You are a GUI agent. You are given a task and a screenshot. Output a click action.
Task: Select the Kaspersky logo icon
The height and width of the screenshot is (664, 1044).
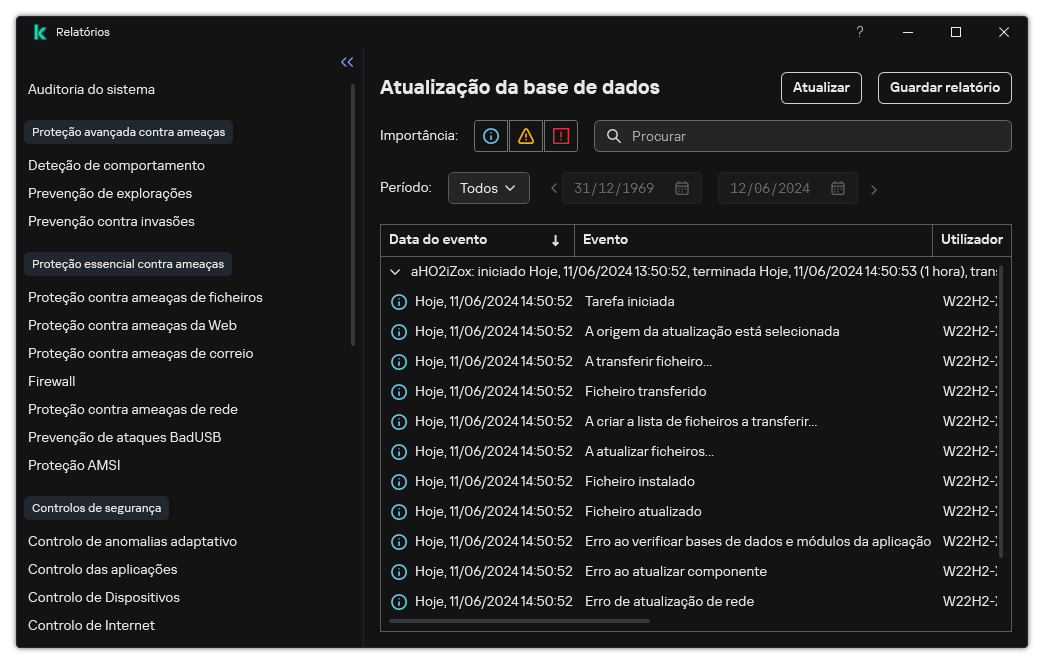[x=39, y=31]
